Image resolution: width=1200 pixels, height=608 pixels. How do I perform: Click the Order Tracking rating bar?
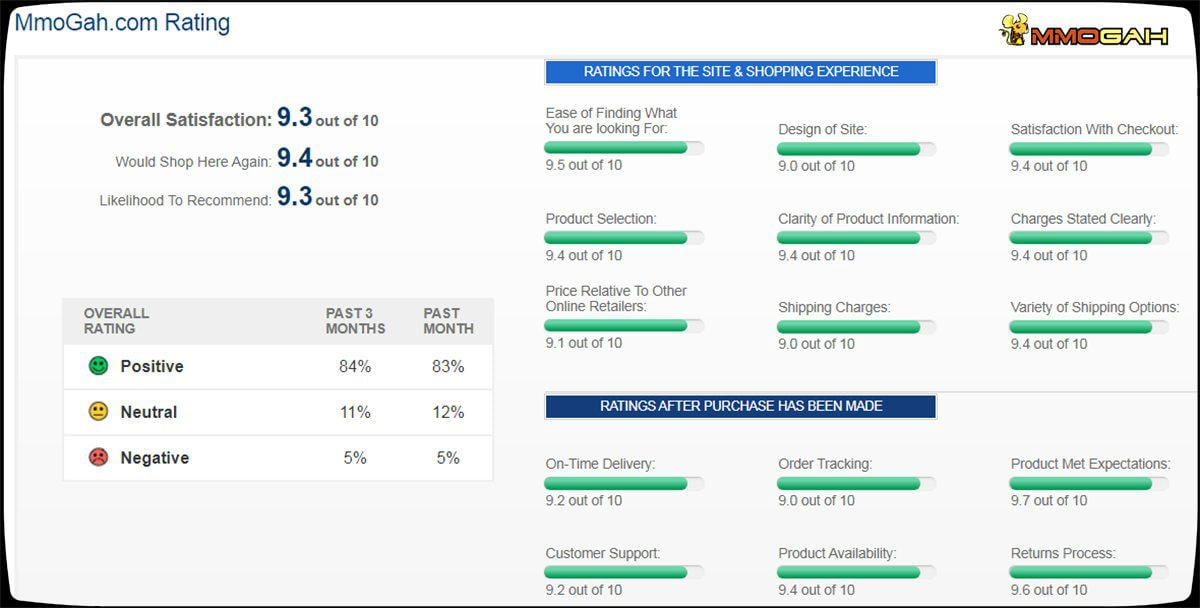pos(856,484)
